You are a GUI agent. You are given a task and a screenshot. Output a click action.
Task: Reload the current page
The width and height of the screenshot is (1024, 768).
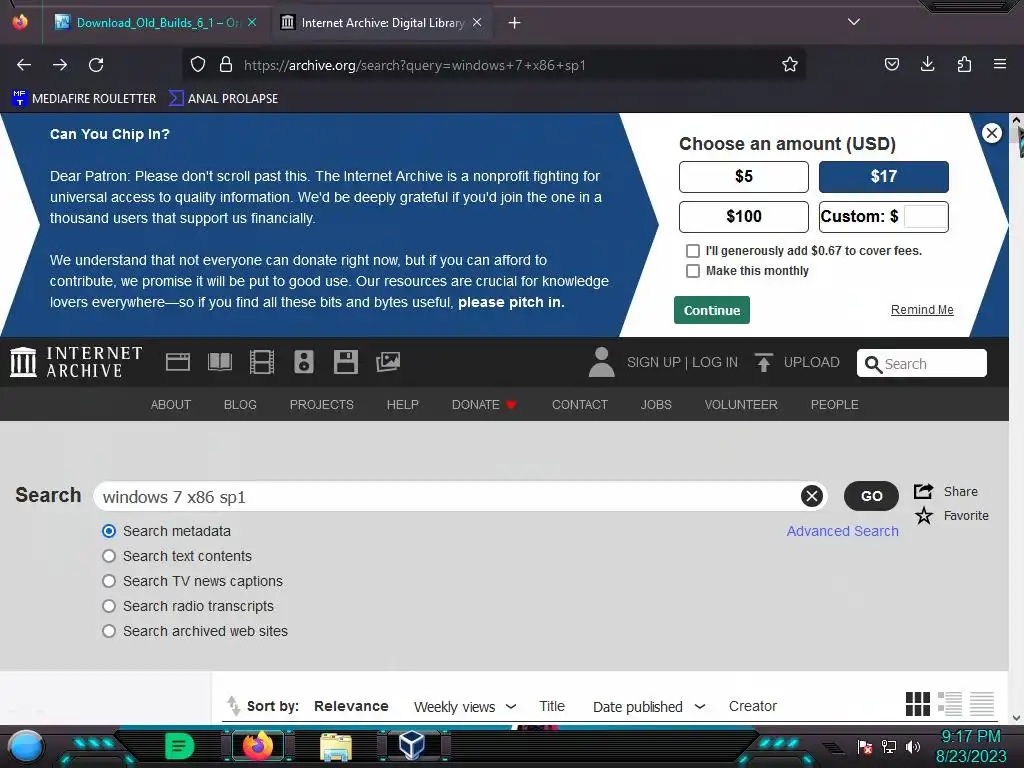point(96,65)
